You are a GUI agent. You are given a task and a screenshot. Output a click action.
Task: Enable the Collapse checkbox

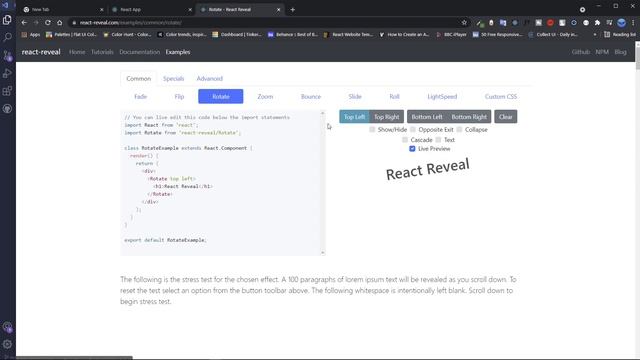(459, 129)
